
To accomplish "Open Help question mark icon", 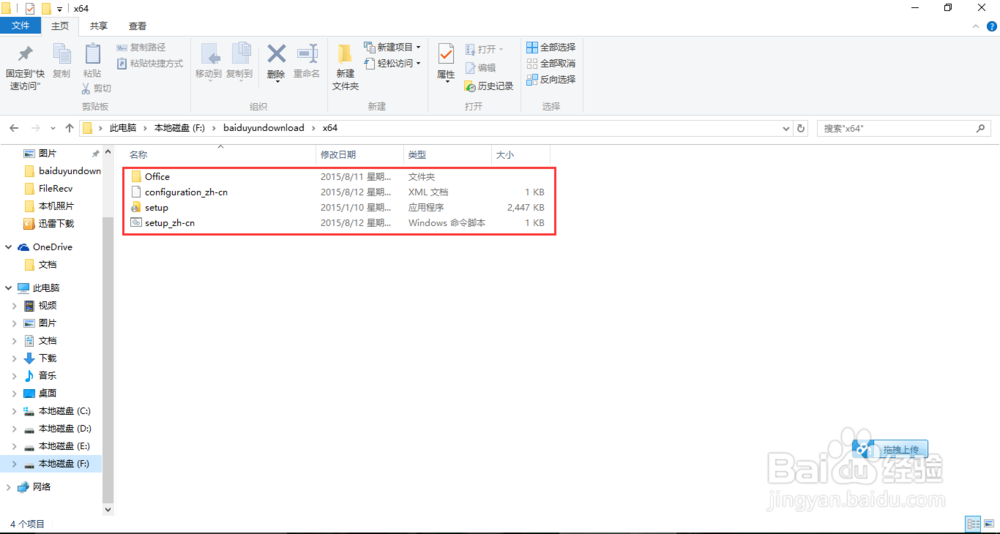I will 991,27.
